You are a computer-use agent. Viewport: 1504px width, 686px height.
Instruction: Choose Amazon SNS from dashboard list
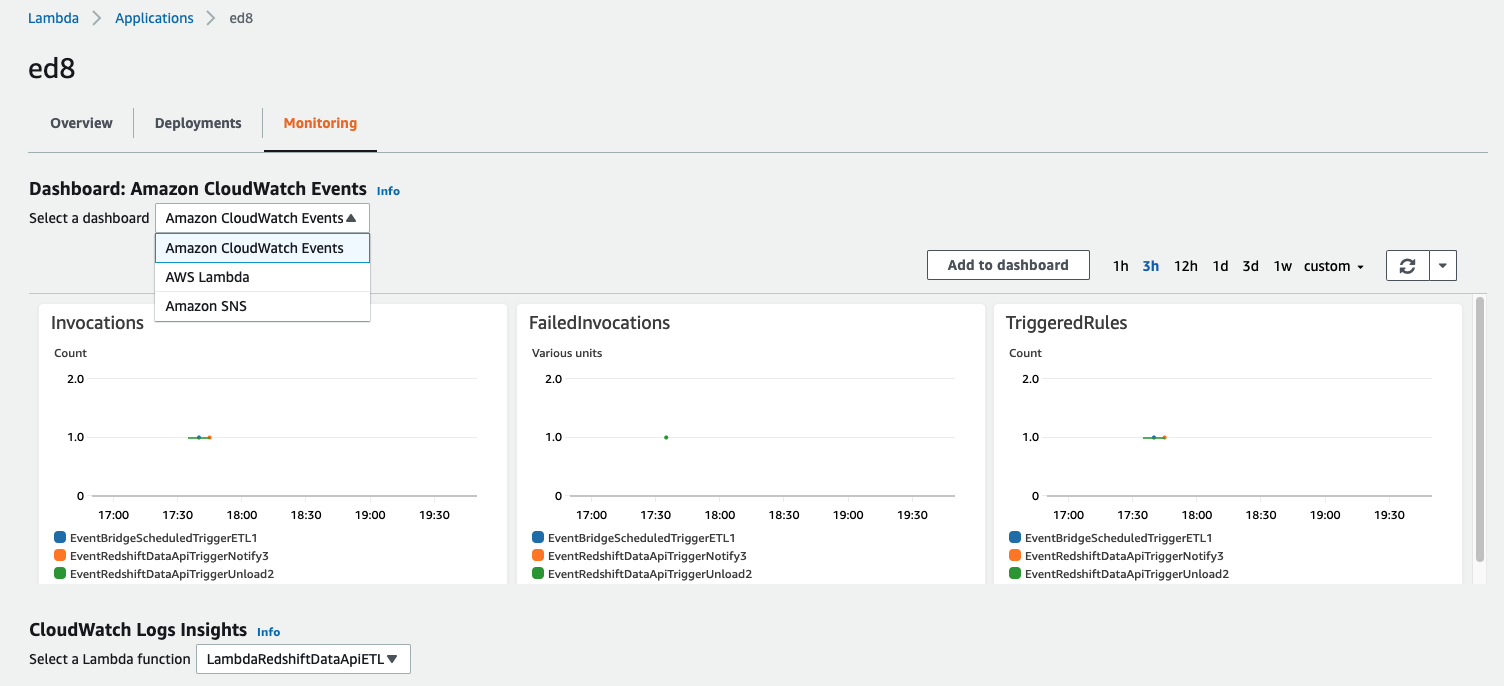(x=263, y=306)
